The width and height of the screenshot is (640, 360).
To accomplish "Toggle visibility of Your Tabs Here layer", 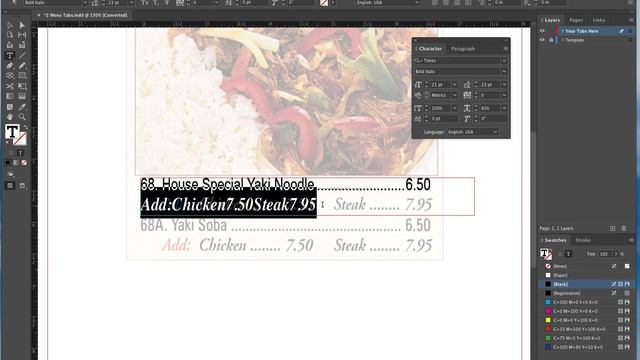I will click(x=542, y=31).
